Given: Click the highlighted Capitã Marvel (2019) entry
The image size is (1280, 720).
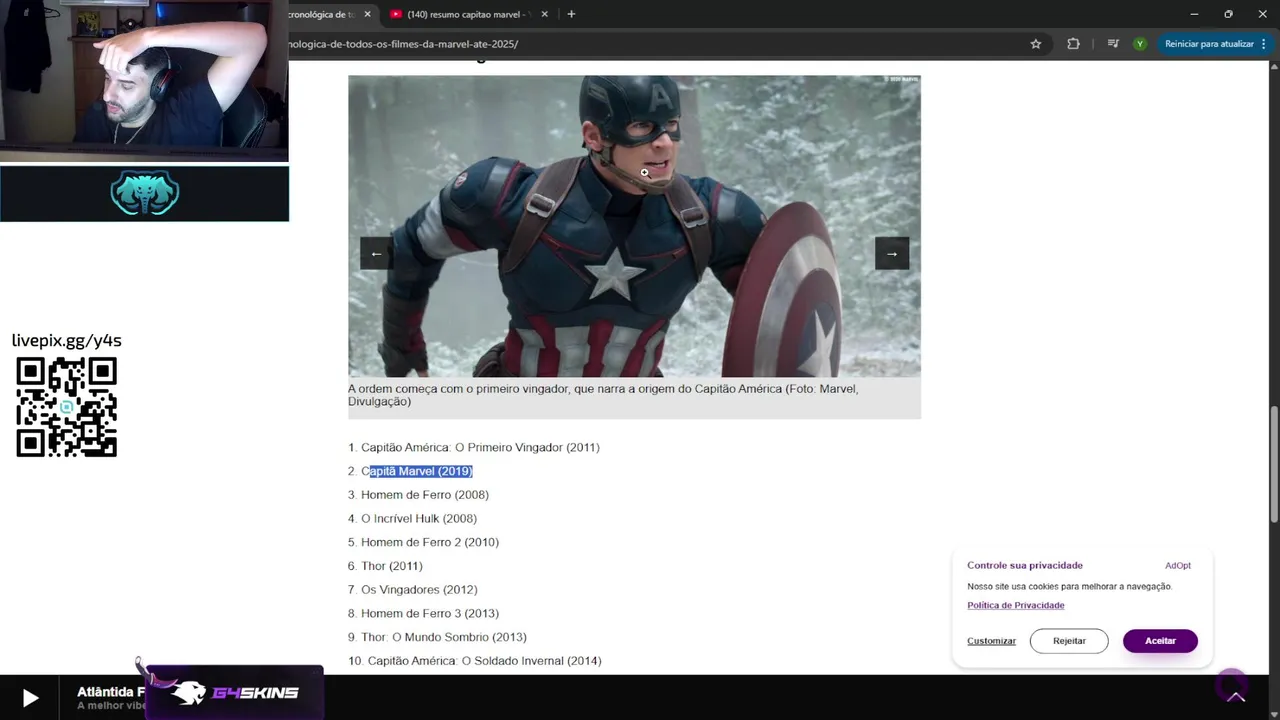Looking at the screenshot, I should tap(417, 471).
